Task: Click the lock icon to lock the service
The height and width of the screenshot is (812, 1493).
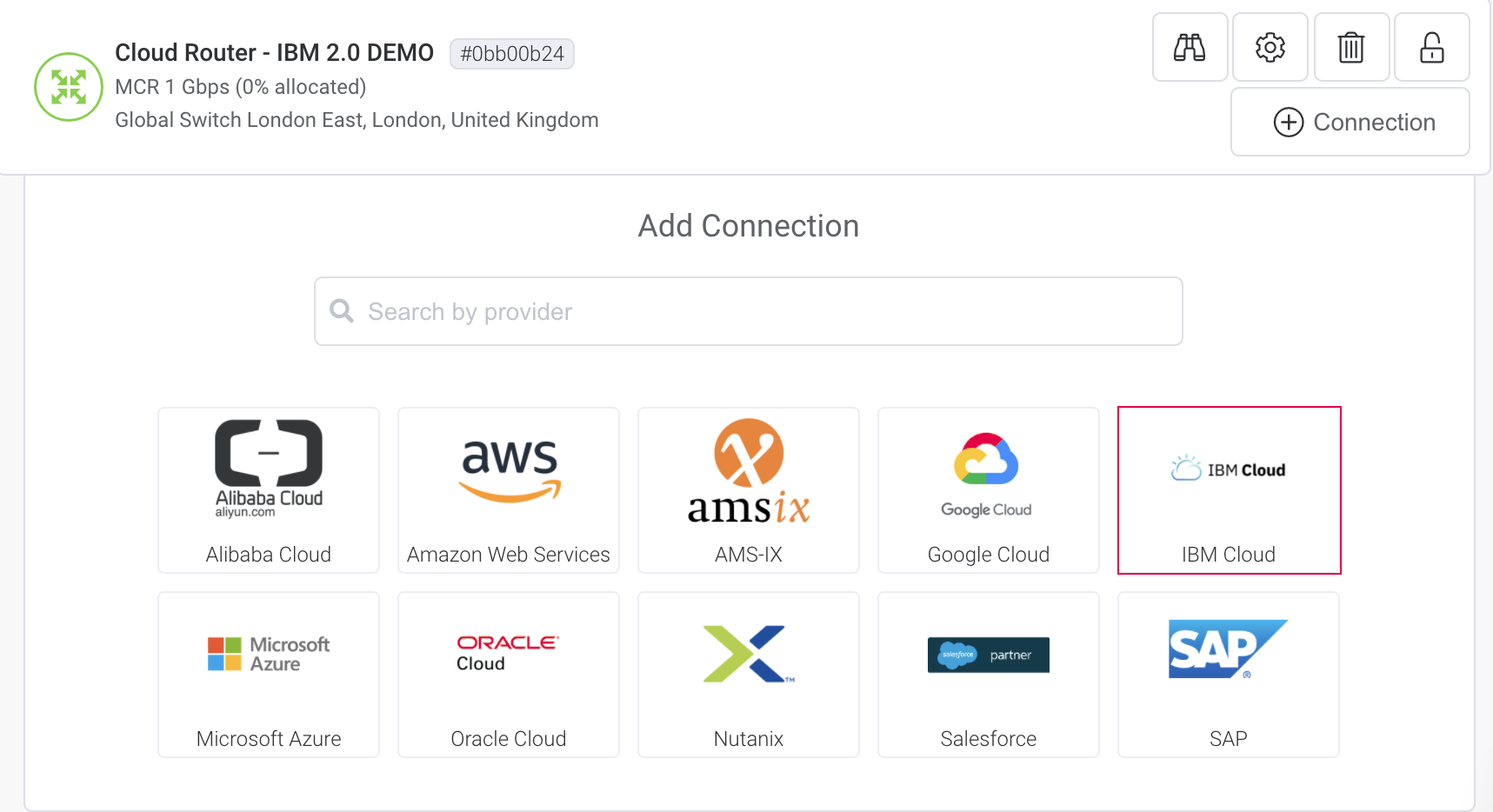Action: (1431, 48)
